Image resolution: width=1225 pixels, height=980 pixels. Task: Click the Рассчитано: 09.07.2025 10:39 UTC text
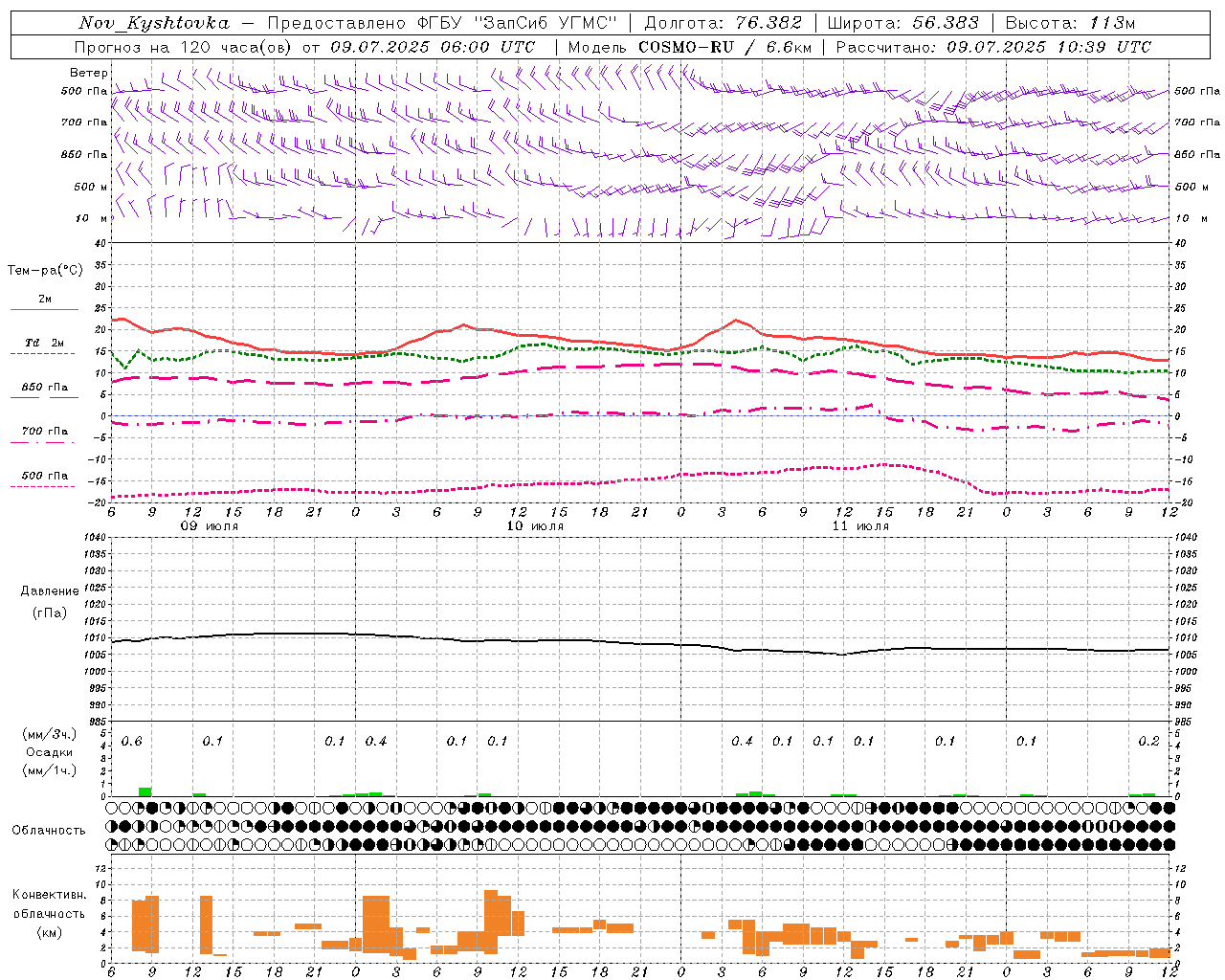(993, 47)
